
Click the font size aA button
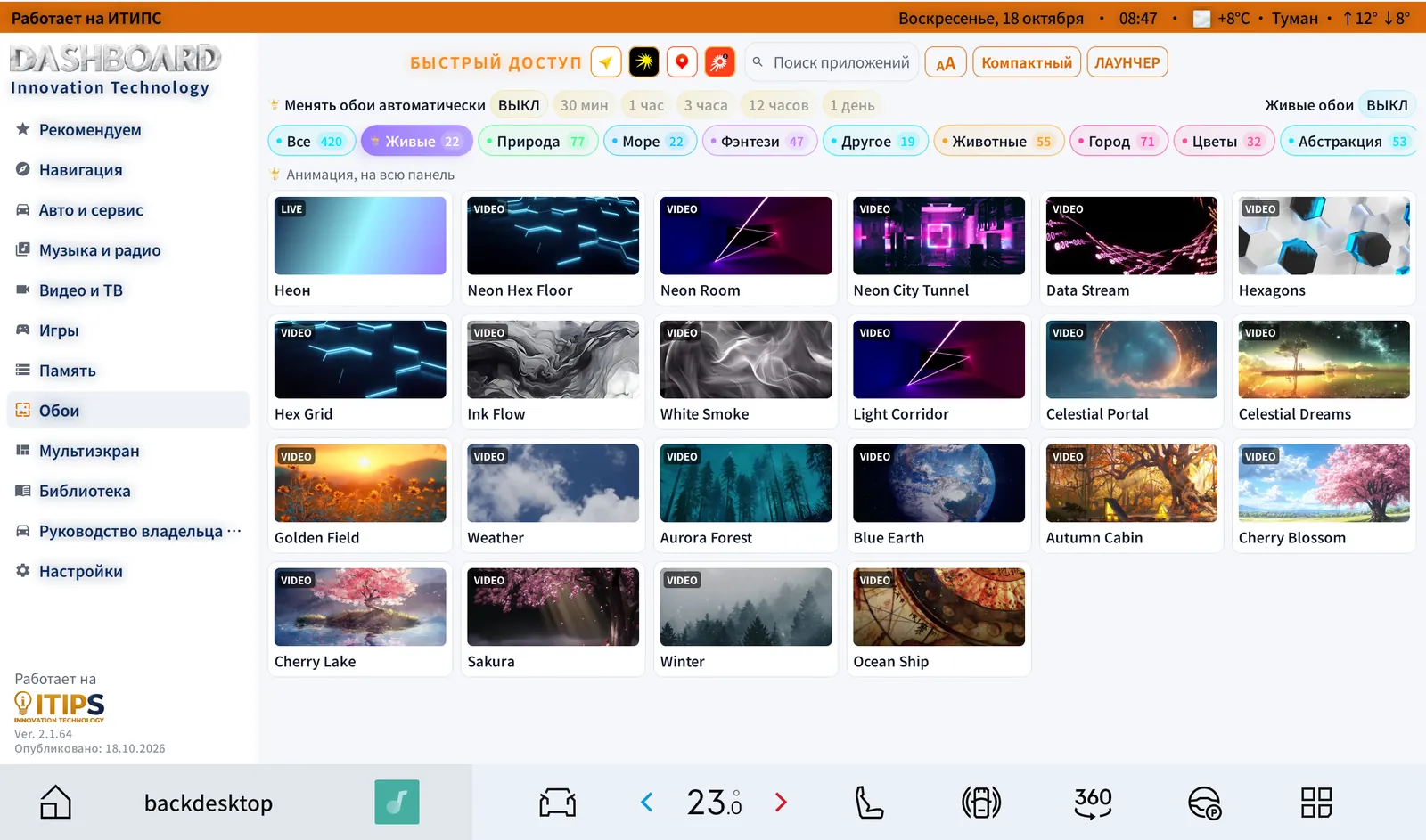[946, 62]
